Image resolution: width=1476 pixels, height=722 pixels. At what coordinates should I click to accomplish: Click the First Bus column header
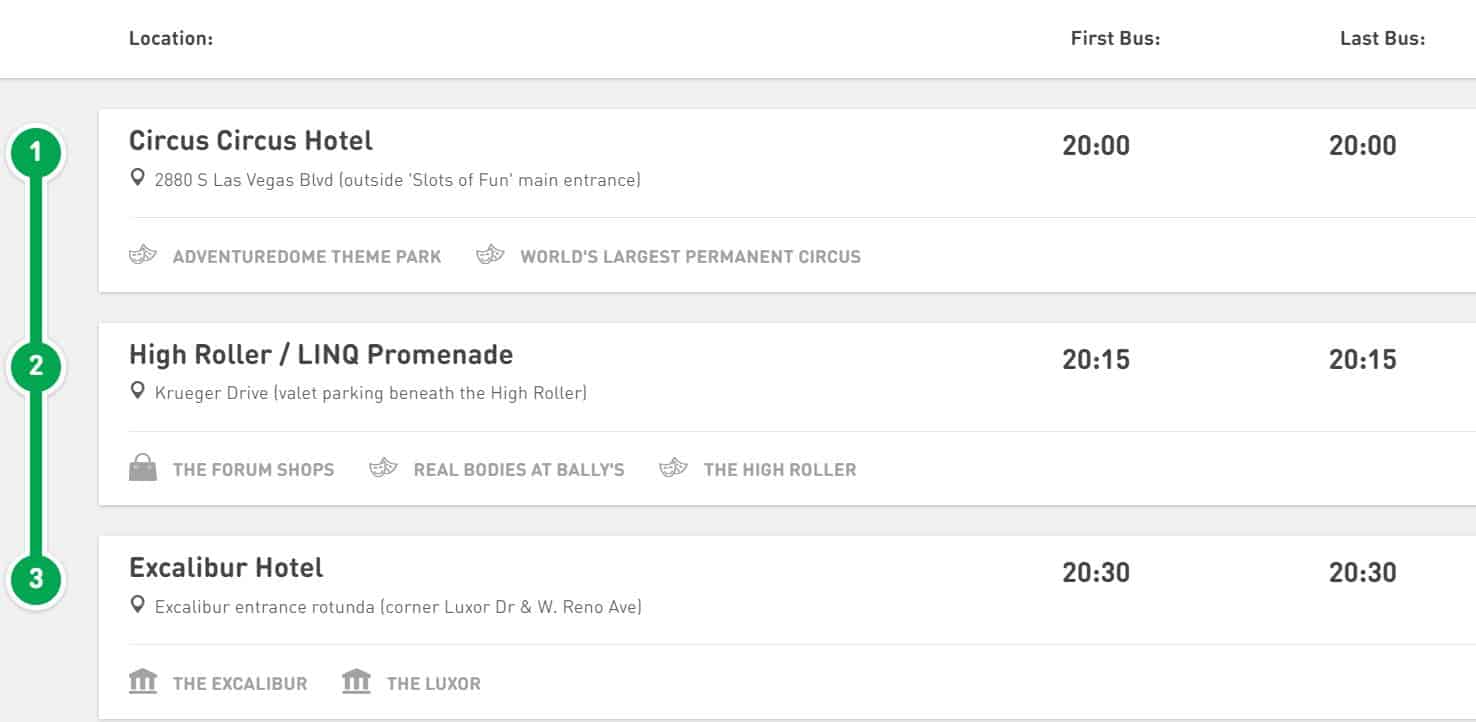(1115, 39)
